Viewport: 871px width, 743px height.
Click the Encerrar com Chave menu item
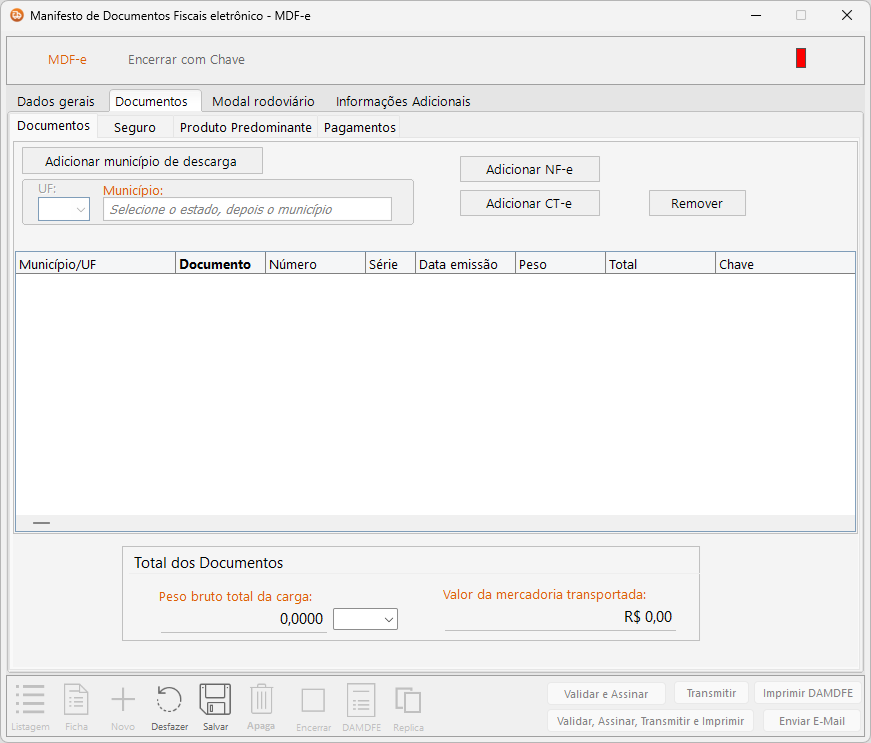(186, 59)
